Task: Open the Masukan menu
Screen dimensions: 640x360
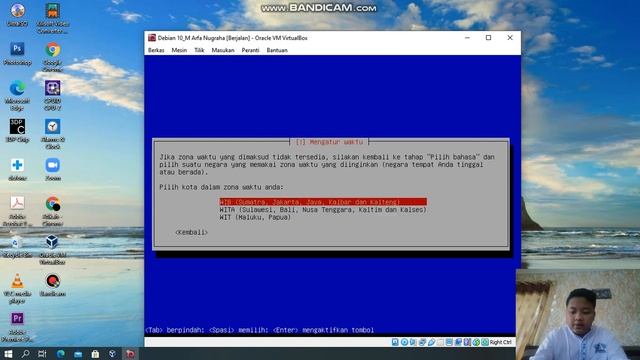Action: click(x=223, y=50)
